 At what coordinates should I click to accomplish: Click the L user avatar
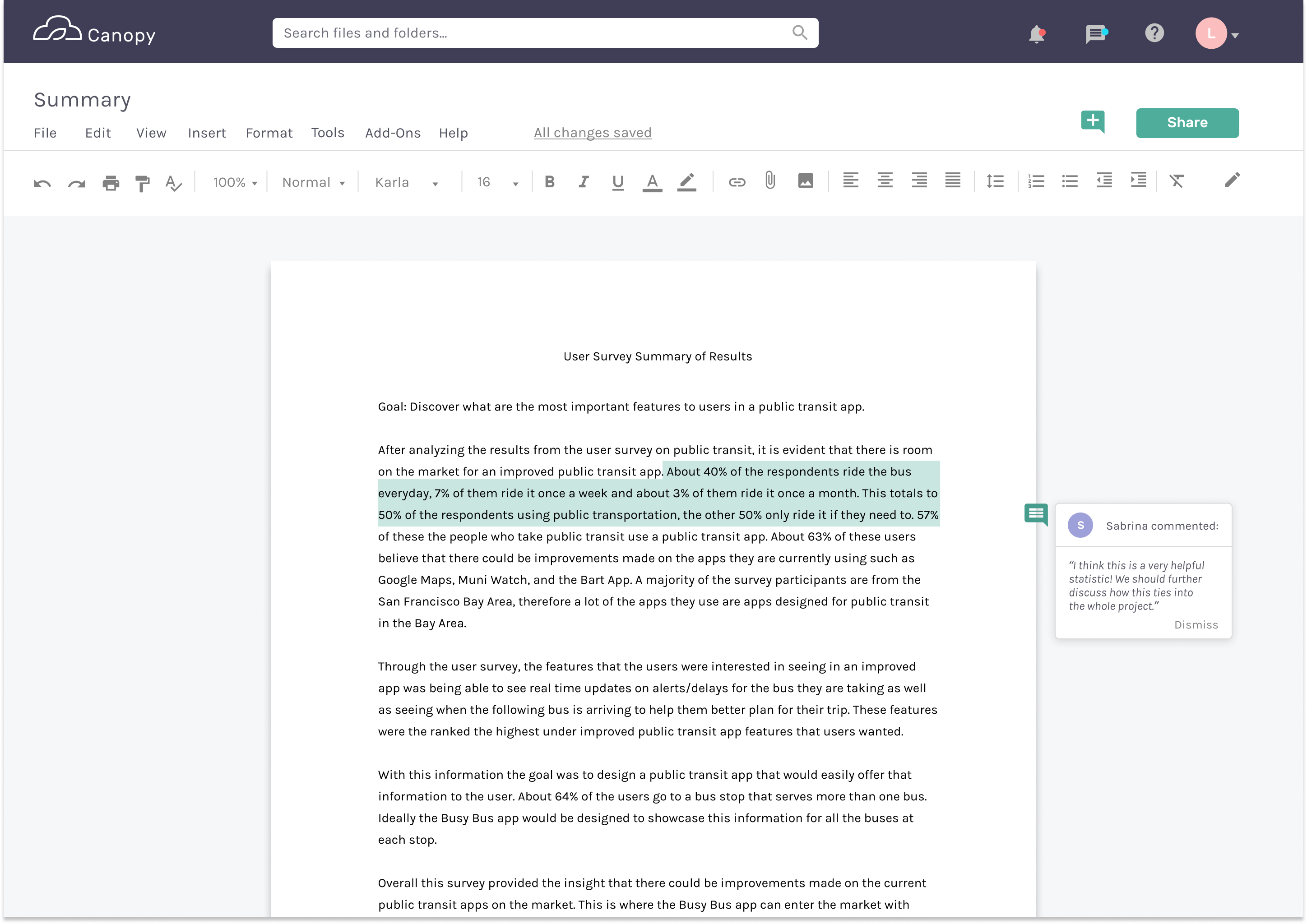[1210, 33]
